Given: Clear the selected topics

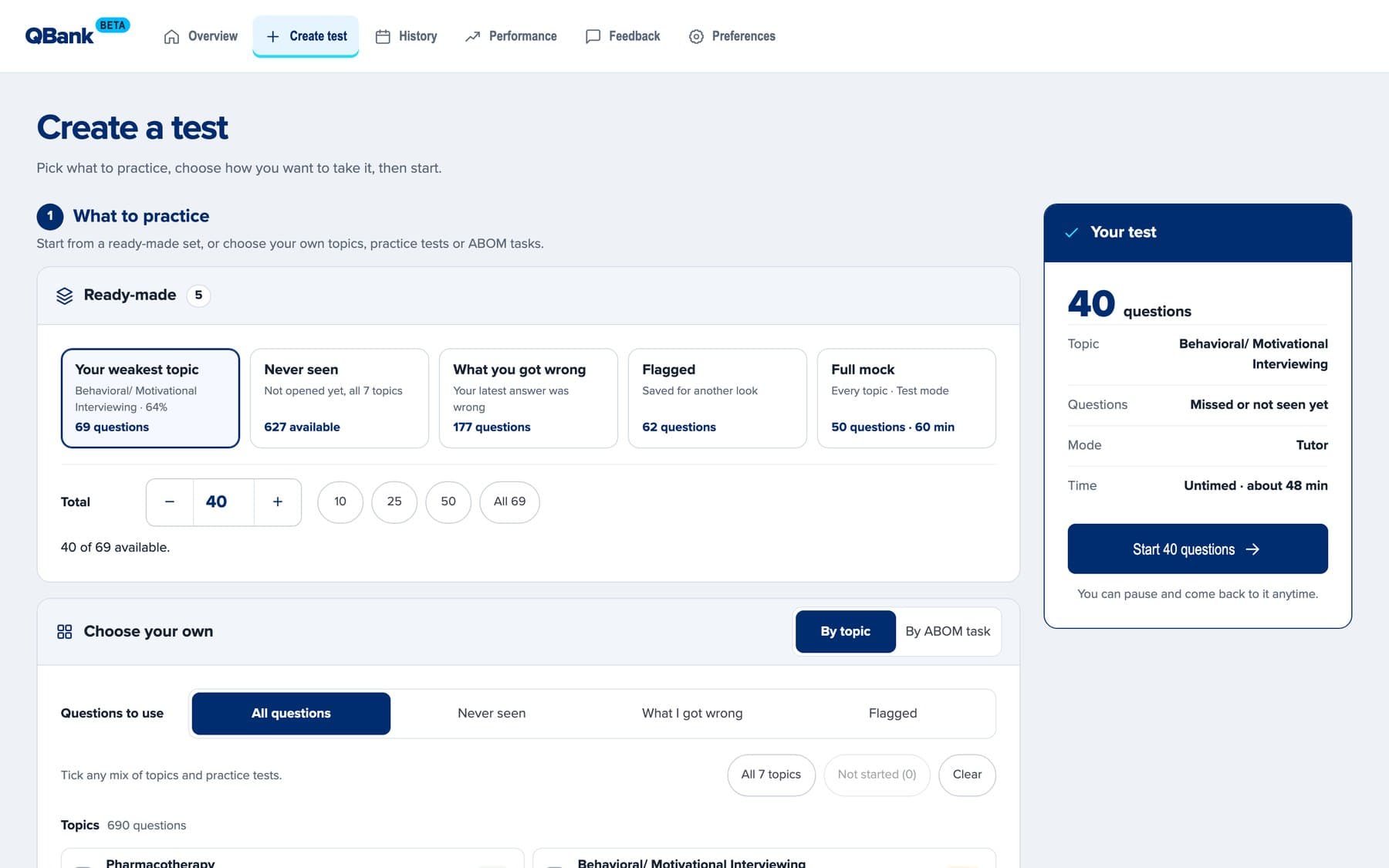Looking at the screenshot, I should [967, 775].
